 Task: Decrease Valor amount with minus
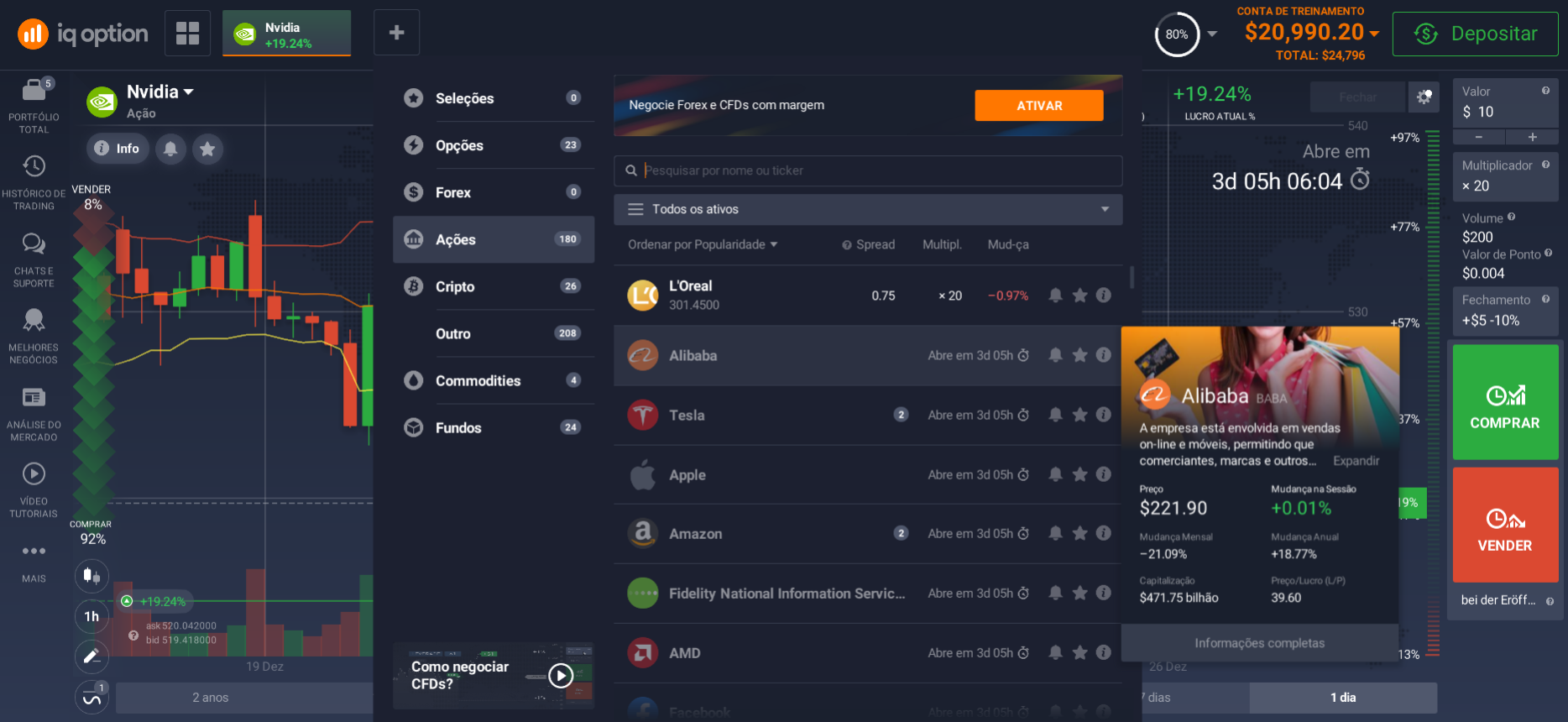pos(1478,137)
